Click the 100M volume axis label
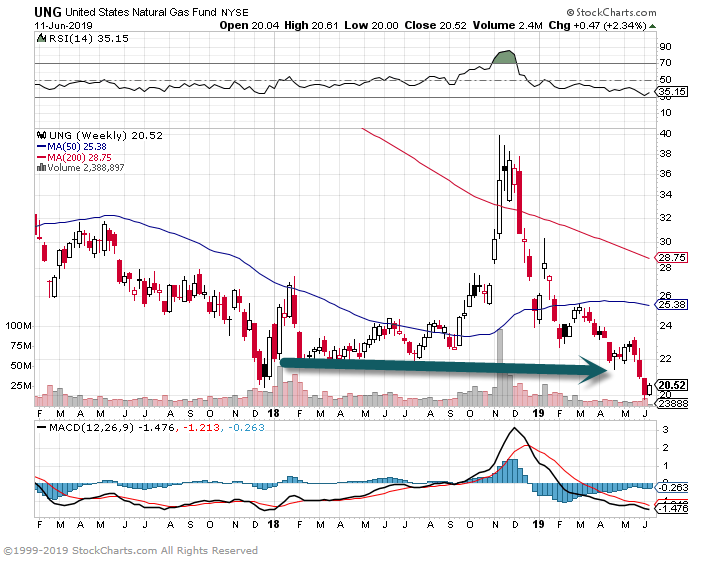This screenshot has width=713, height=569. coord(19,326)
